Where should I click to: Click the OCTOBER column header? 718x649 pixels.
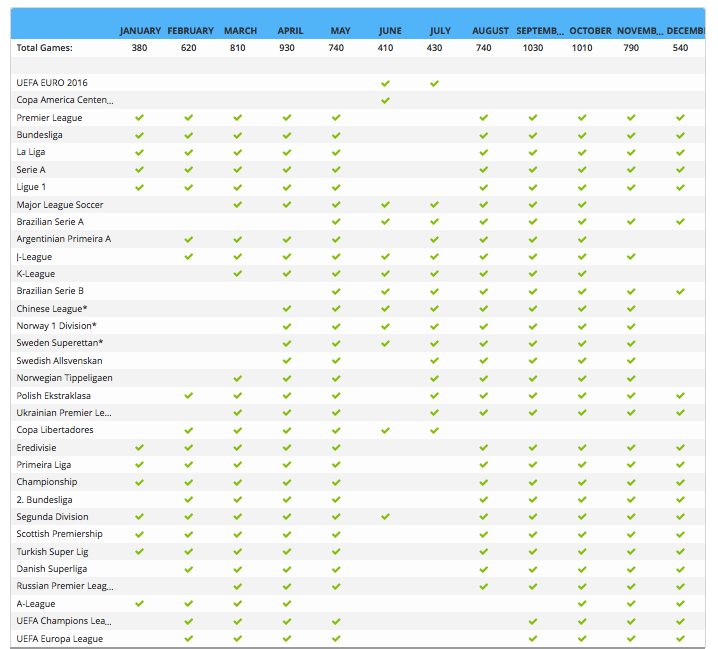point(590,31)
